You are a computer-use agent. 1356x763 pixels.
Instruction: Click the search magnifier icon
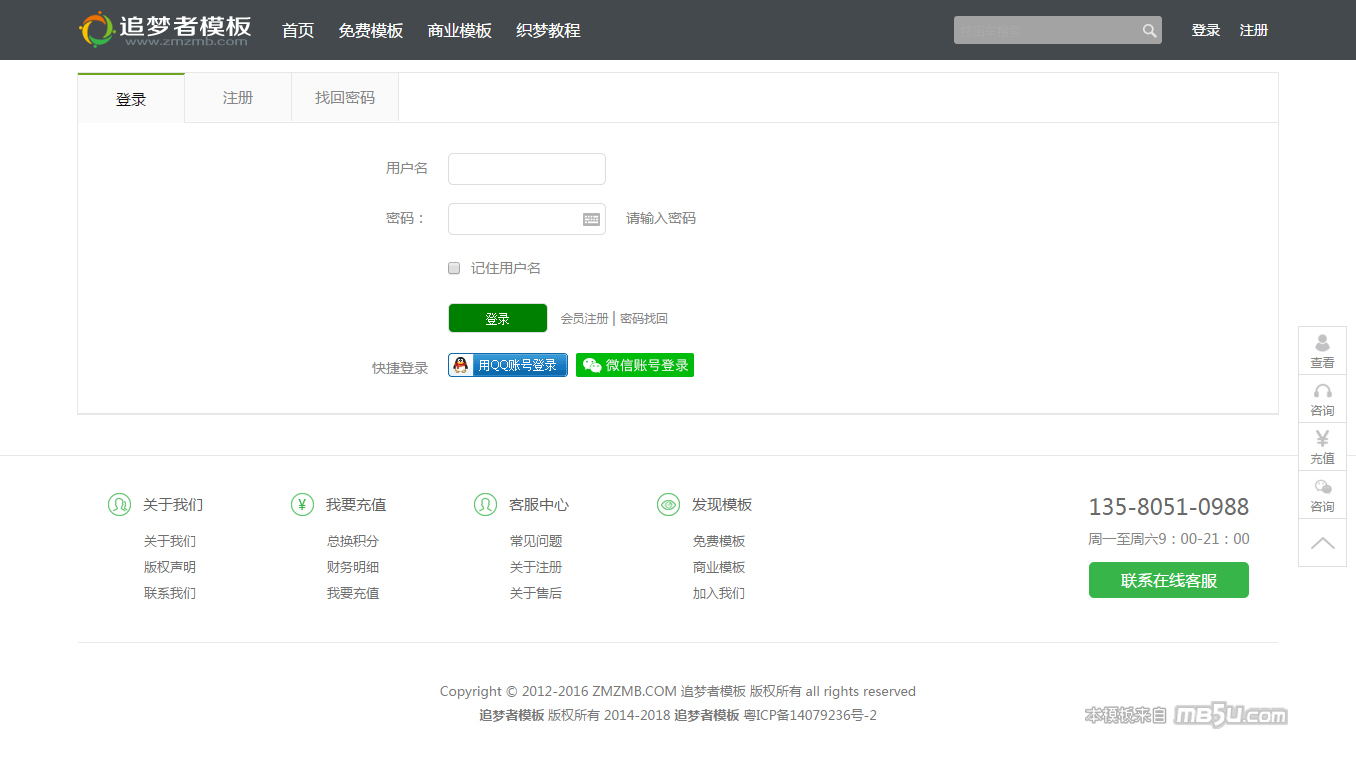[1149, 31]
